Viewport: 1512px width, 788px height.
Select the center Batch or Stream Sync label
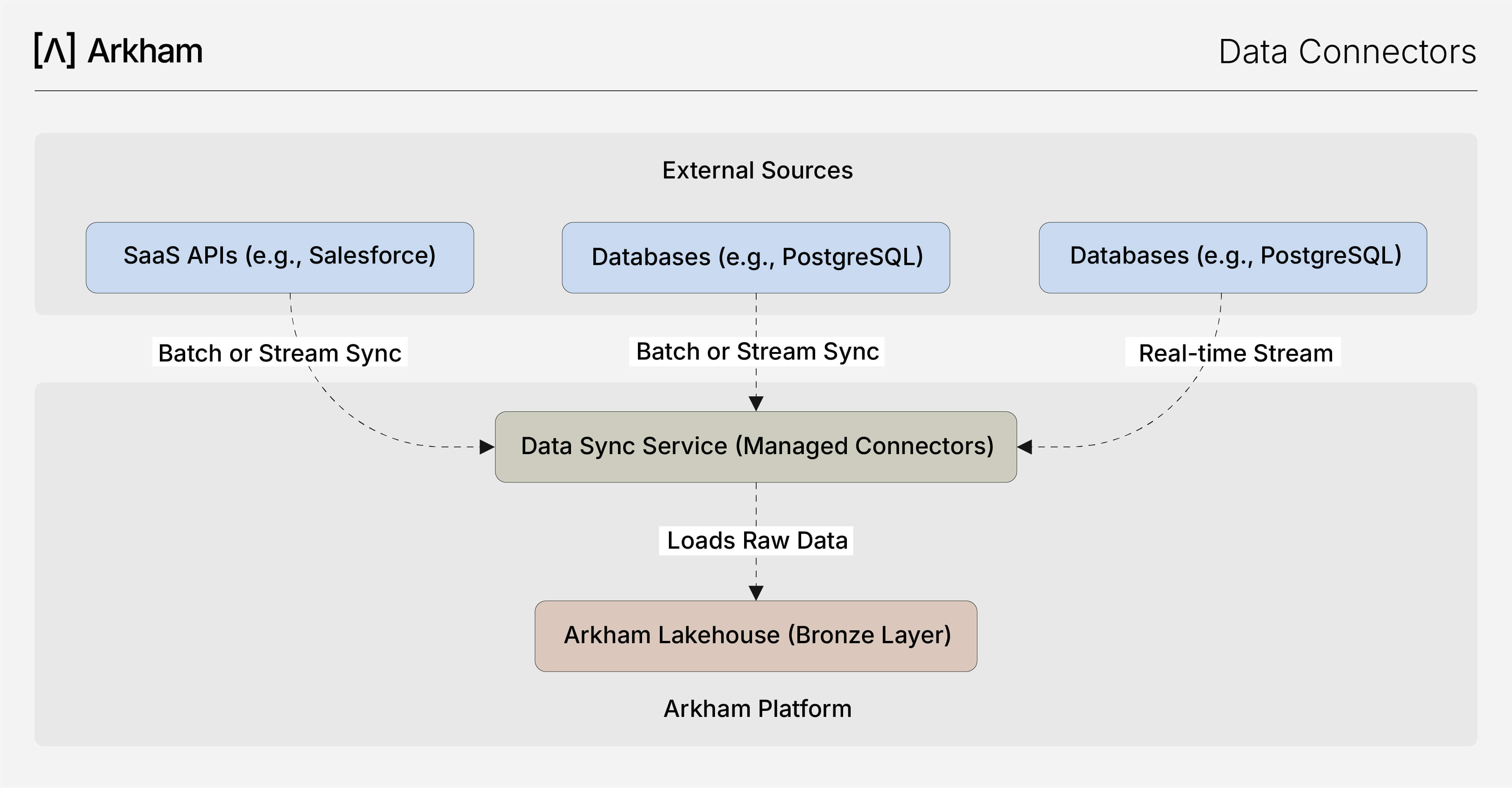point(757,351)
